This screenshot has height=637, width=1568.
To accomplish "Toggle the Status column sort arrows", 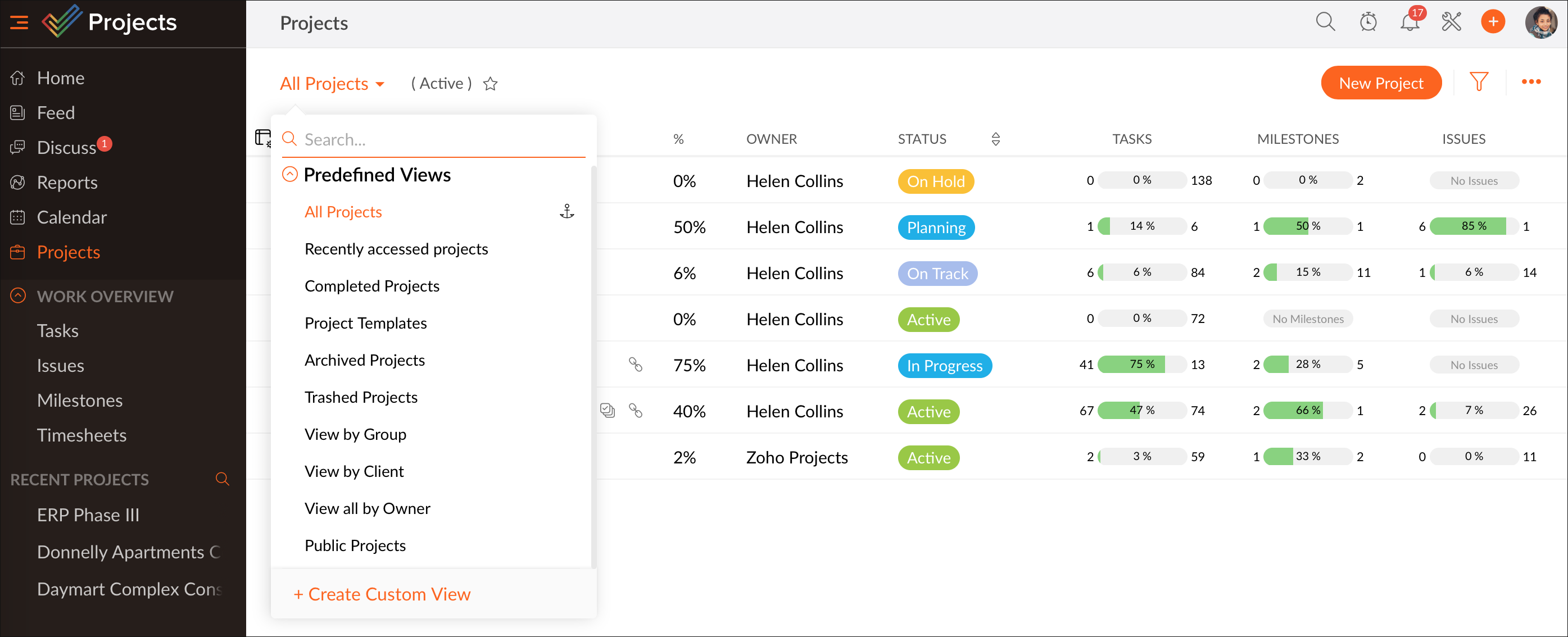I will (995, 139).
